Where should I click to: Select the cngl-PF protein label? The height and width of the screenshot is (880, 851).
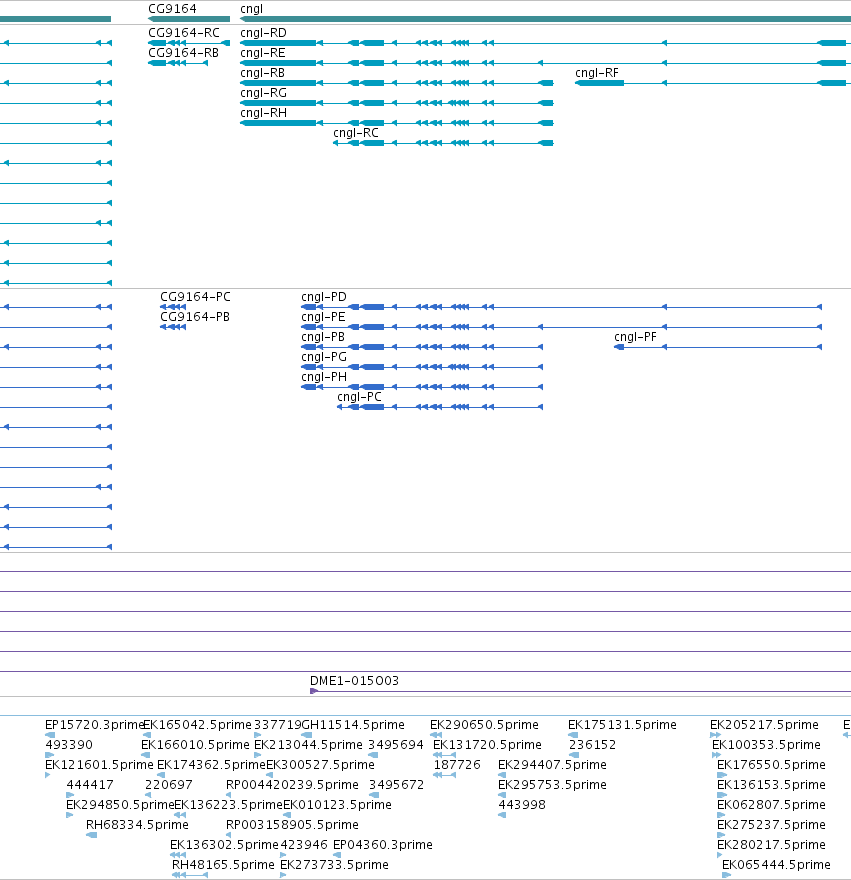(635, 337)
